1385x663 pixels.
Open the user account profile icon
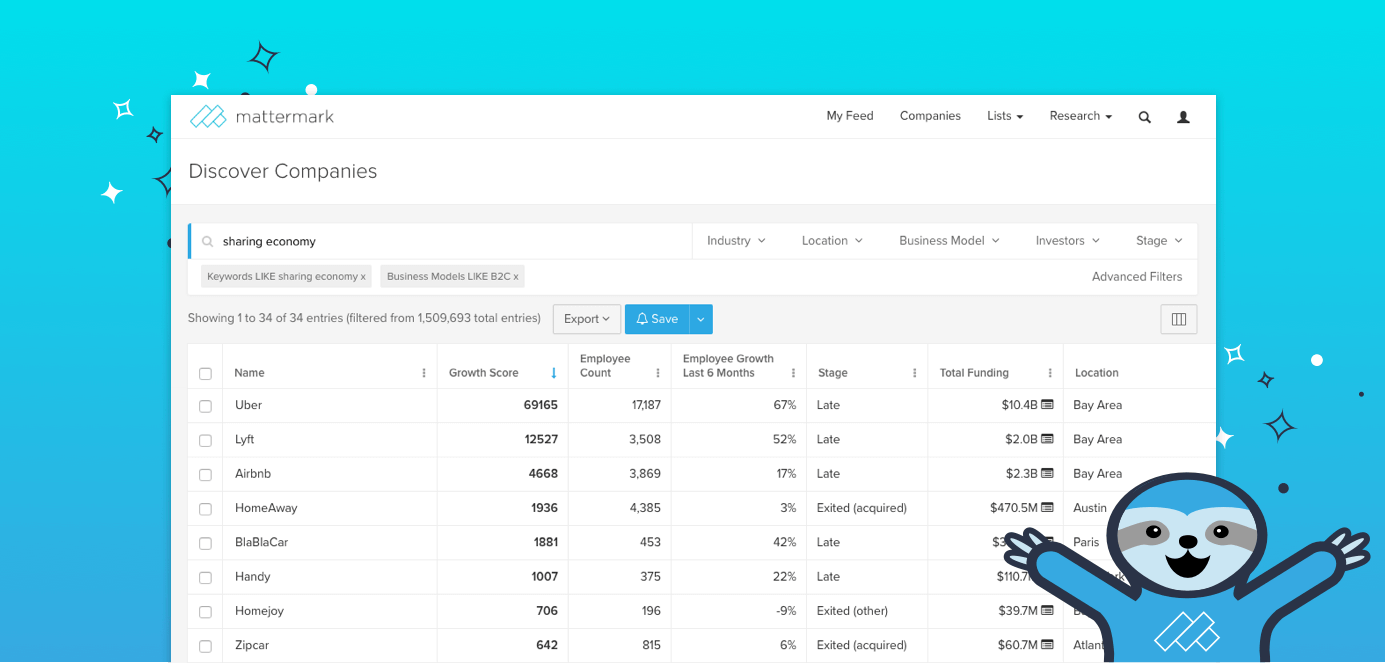coord(1183,117)
